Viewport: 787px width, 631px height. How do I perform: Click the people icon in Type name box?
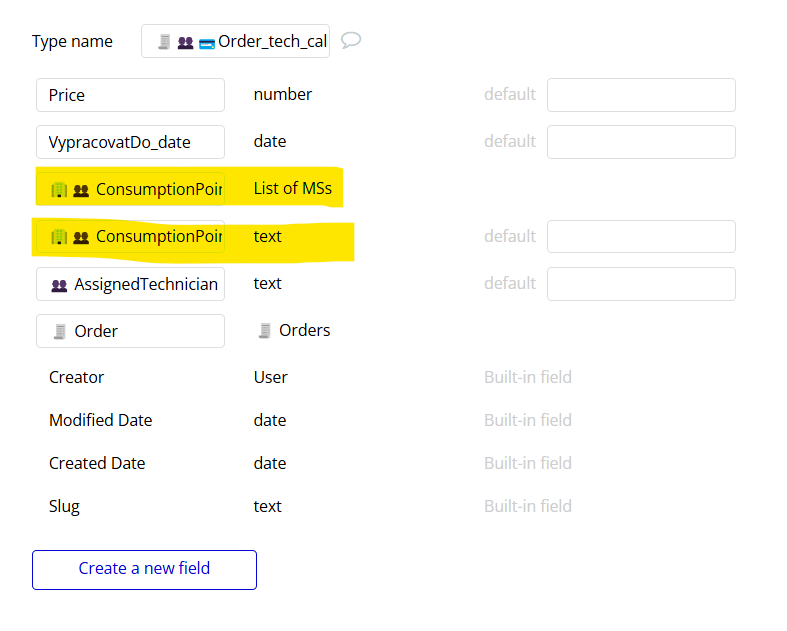[186, 43]
